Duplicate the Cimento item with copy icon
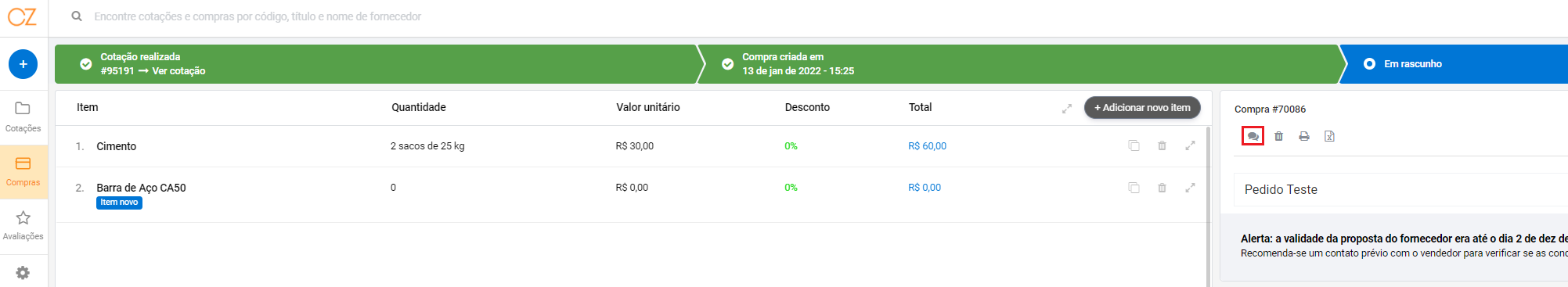Image resolution: width=1568 pixels, height=287 pixels. click(x=1134, y=145)
